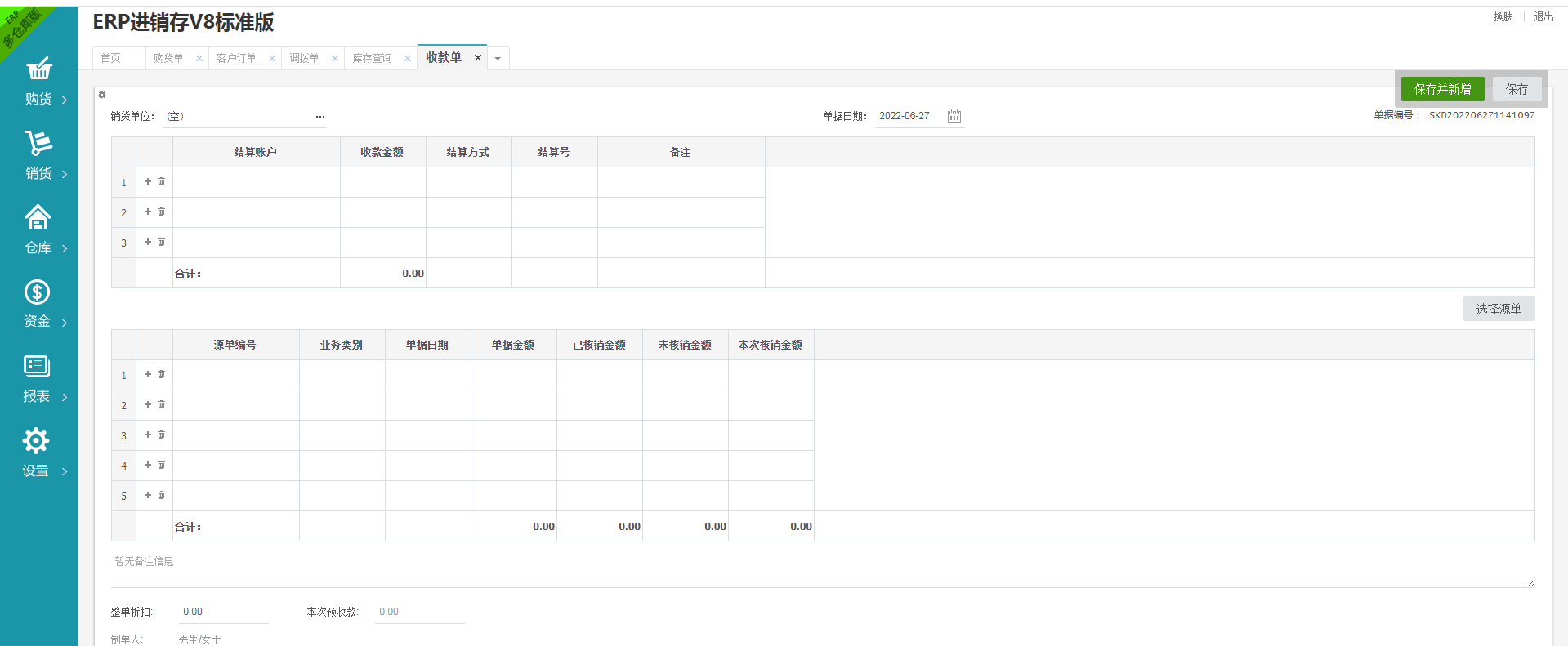
Task: Add a row after source document row 2
Action: tap(148, 404)
